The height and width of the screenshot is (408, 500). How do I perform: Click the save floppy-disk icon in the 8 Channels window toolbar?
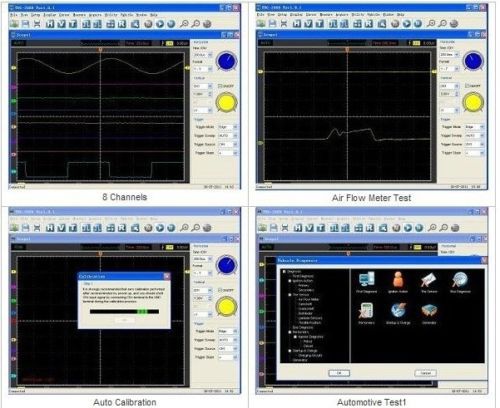coord(25,24)
